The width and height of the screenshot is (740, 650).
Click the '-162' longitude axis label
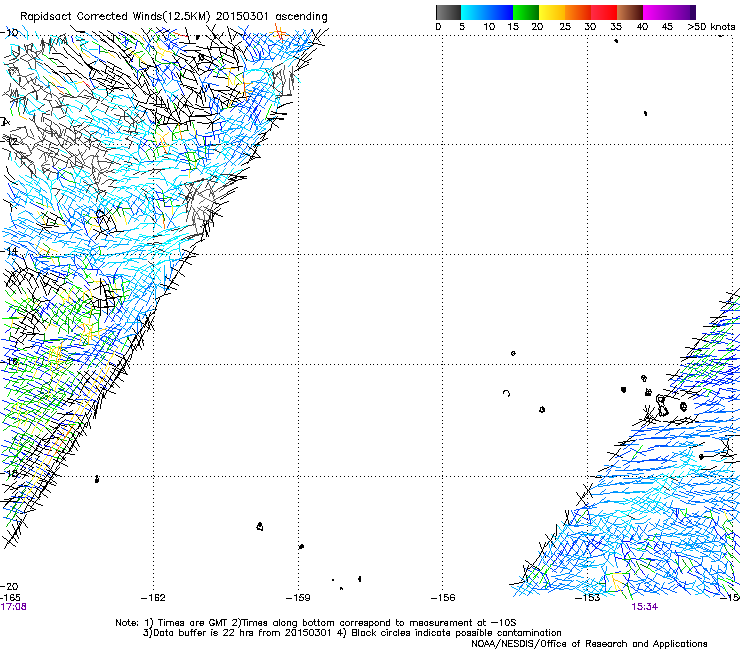(153, 598)
